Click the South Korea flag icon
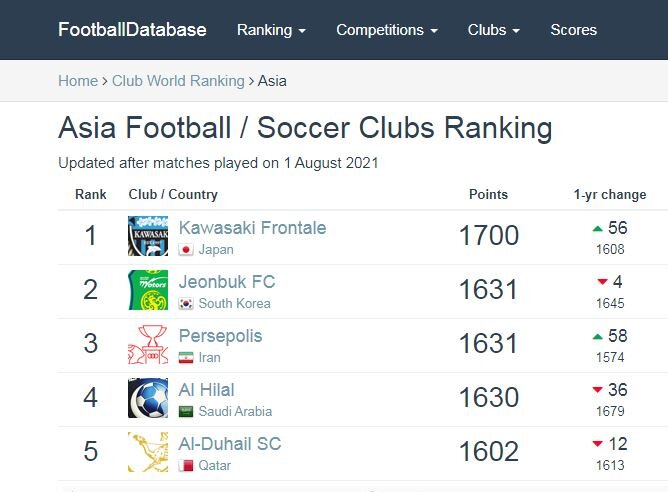668x492 pixels. pos(186,304)
